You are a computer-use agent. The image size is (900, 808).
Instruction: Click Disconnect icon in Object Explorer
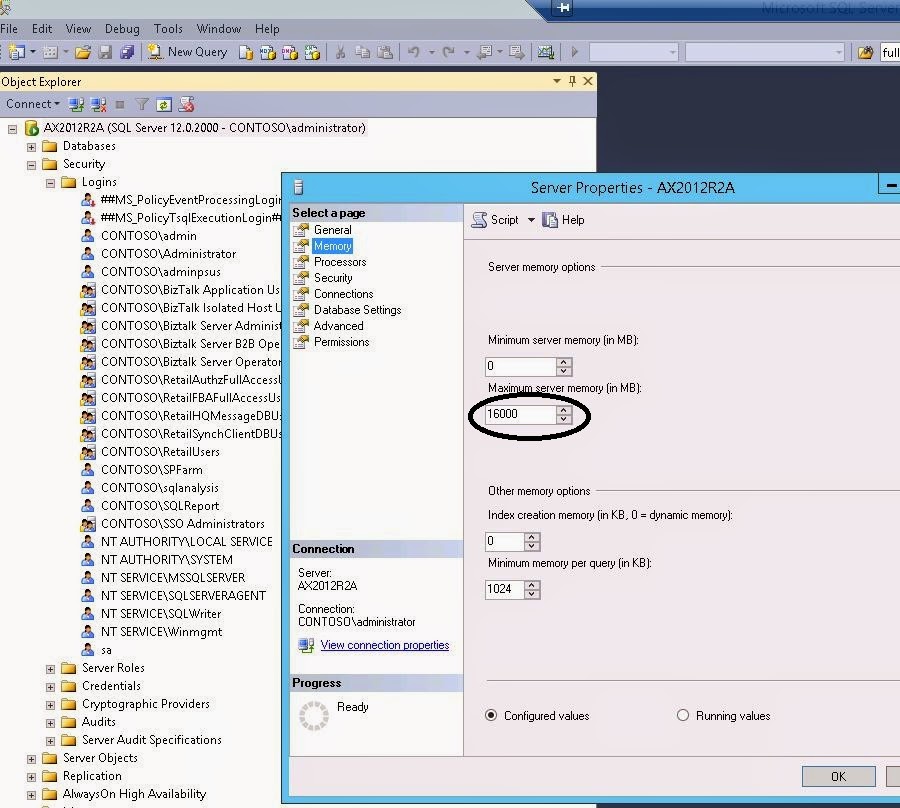tap(99, 104)
